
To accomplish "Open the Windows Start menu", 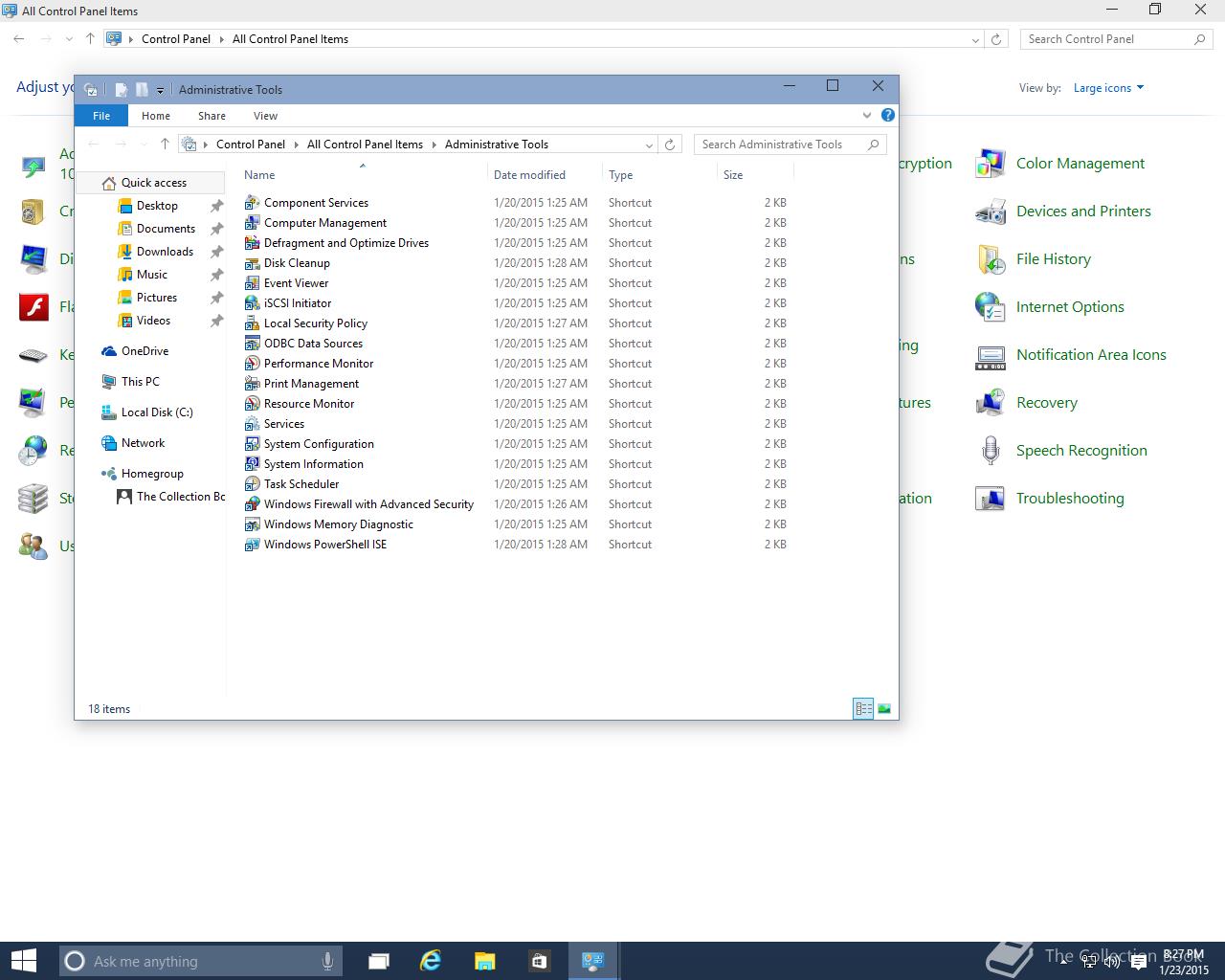I will pyautogui.click(x=23, y=961).
